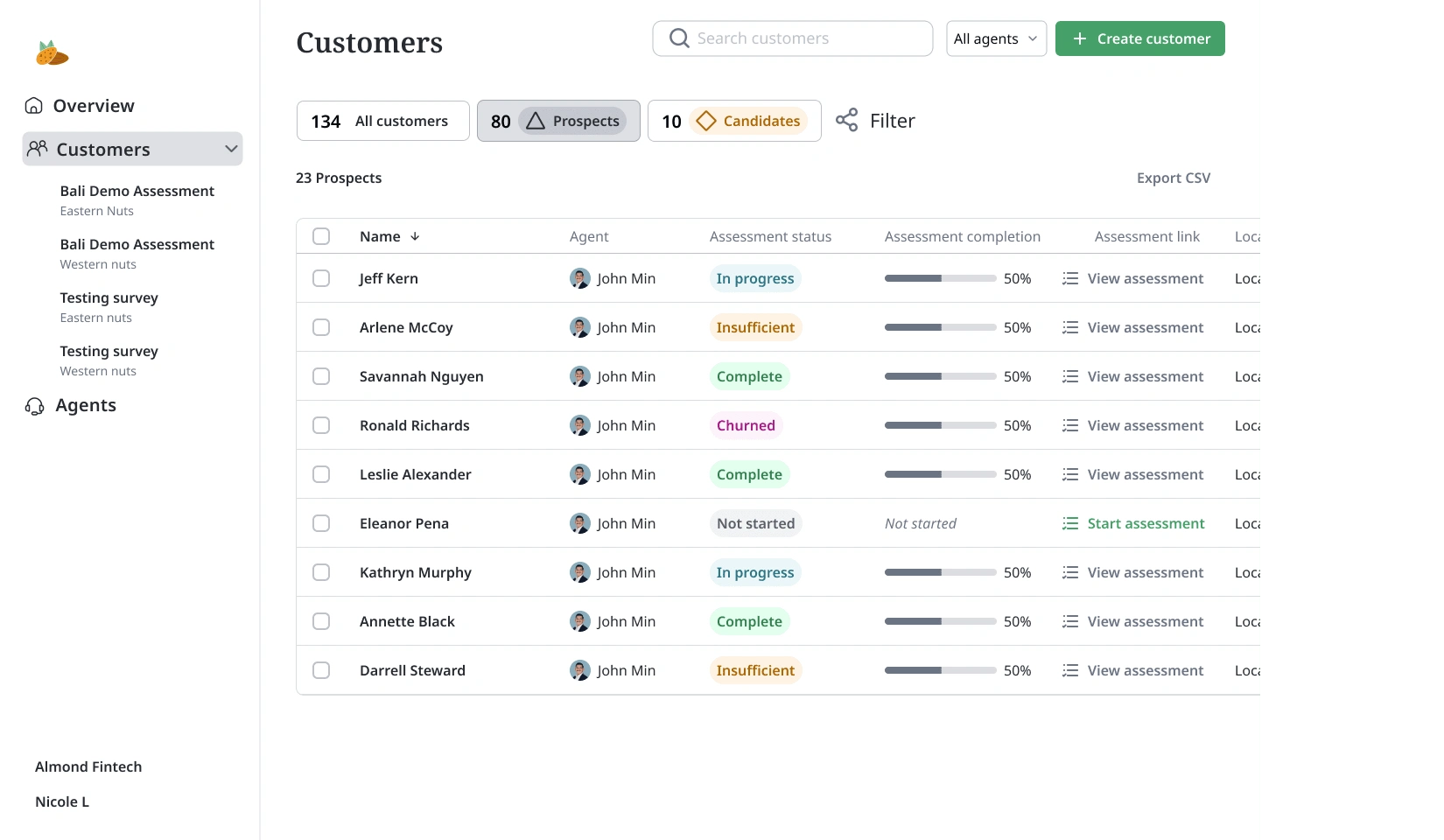Screen dimensions: 1444x840
Task: Select the Savannah Nguyen row checkbox
Action: 321,376
